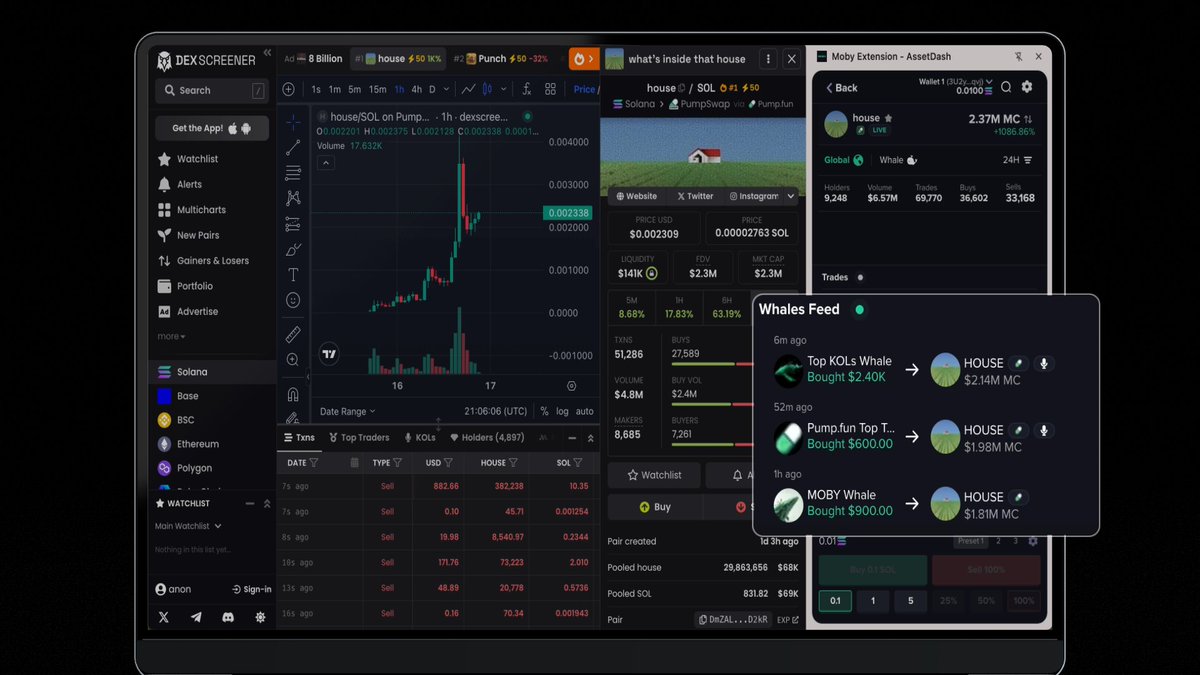Expand the transactions panel with double chevron

pyautogui.click(x=590, y=438)
